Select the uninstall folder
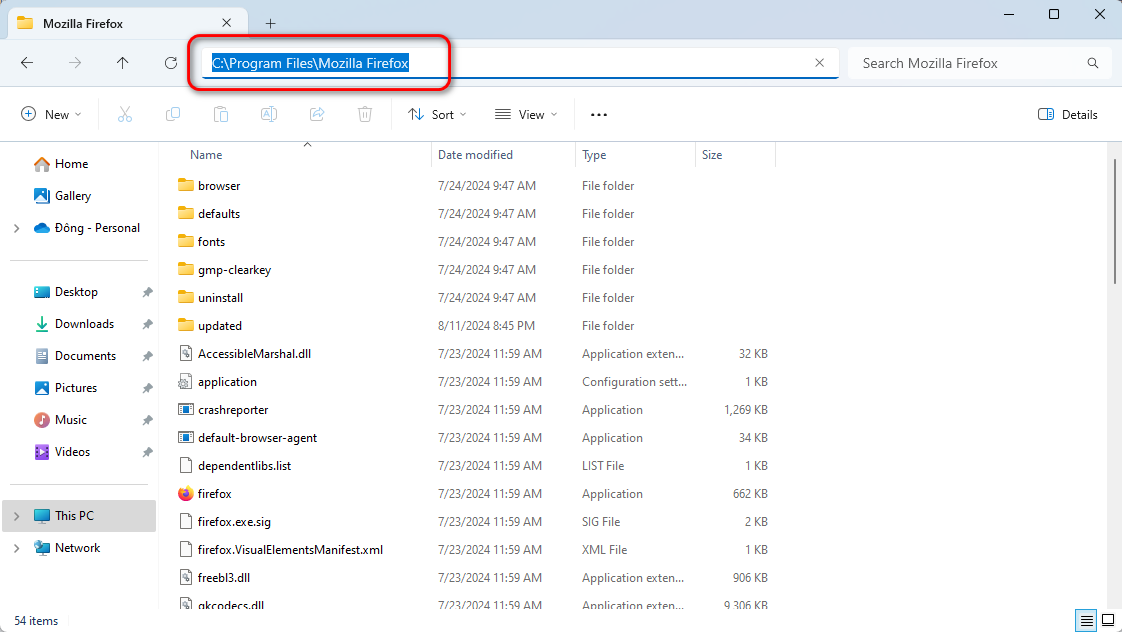The image size is (1122, 632). pos(210,298)
